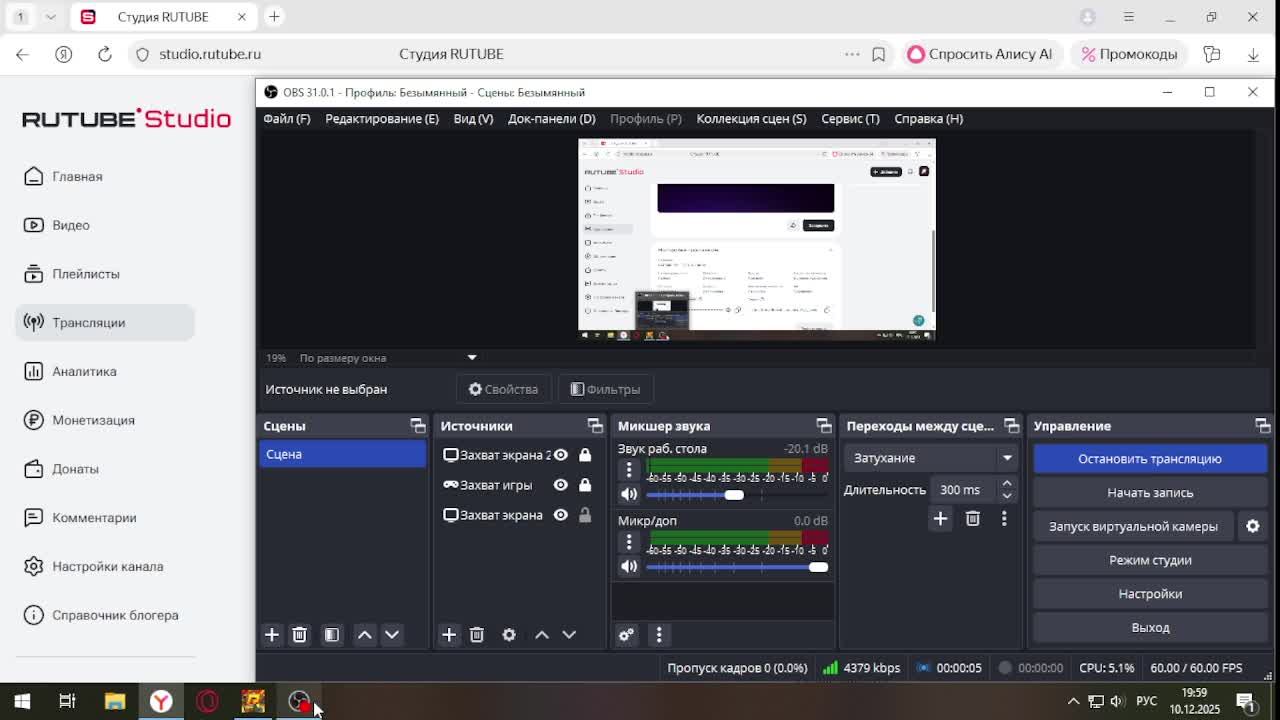Screen dimensions: 1280x720
Task: Bookmark the current browser page
Action: (878, 54)
